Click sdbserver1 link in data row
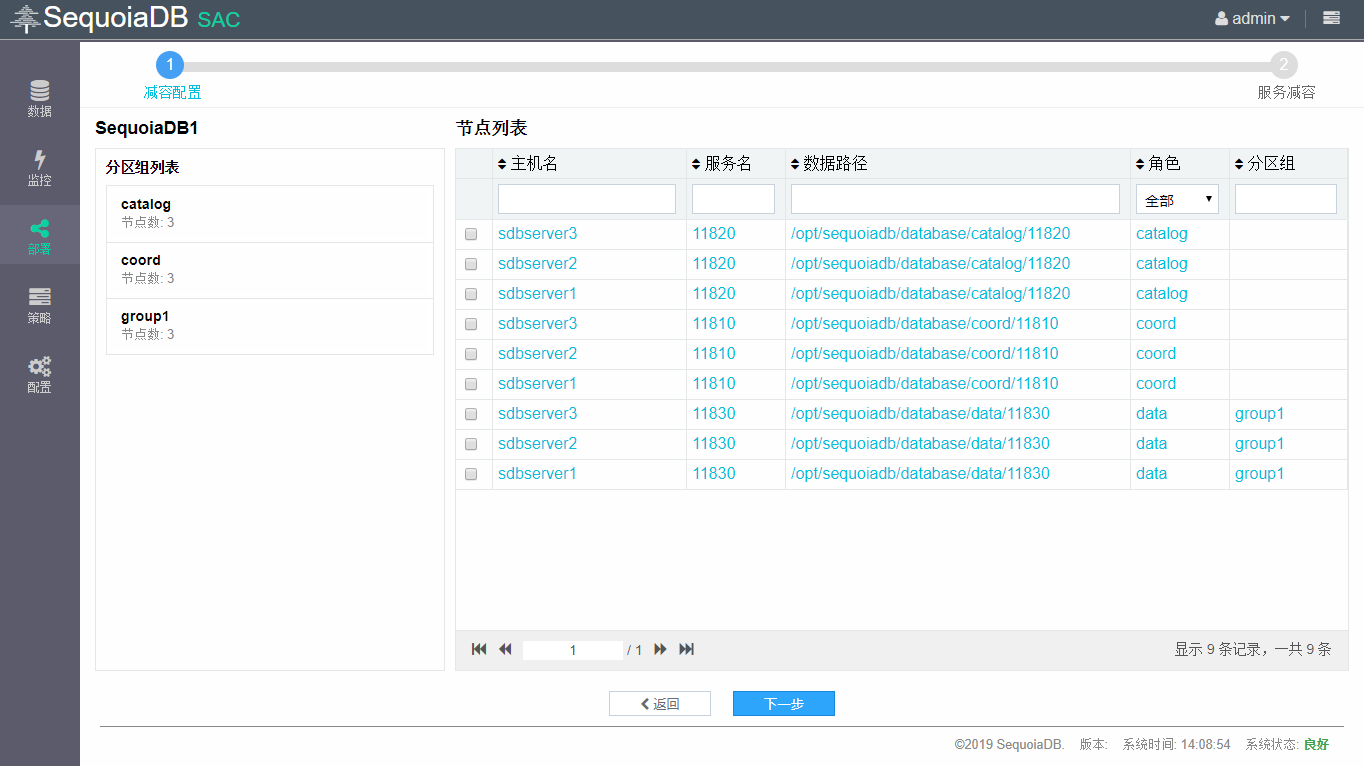Screen dimensions: 1364x766 coord(537,474)
